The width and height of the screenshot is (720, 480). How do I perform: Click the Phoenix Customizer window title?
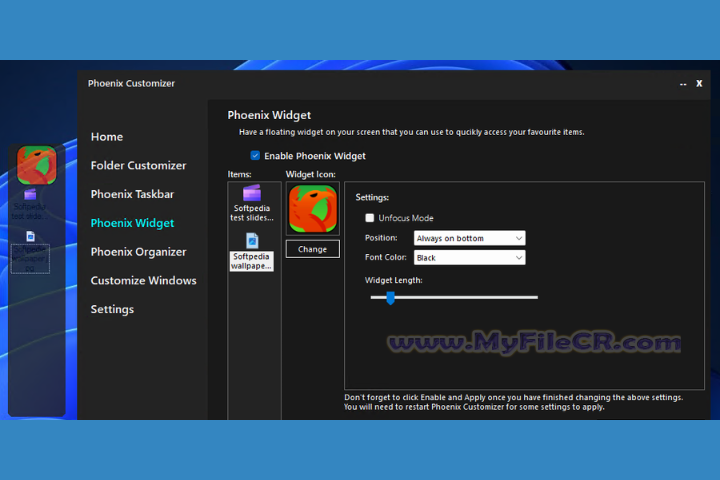pyautogui.click(x=131, y=84)
